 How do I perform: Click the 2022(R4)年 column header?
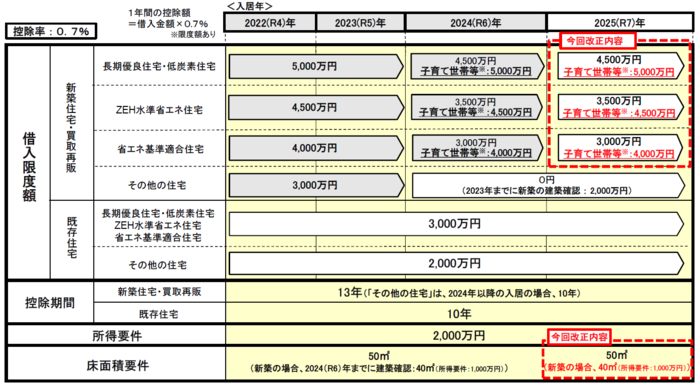270,22
